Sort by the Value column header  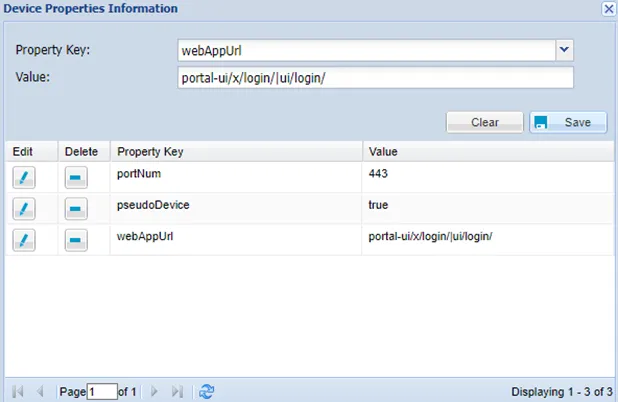click(x=488, y=152)
